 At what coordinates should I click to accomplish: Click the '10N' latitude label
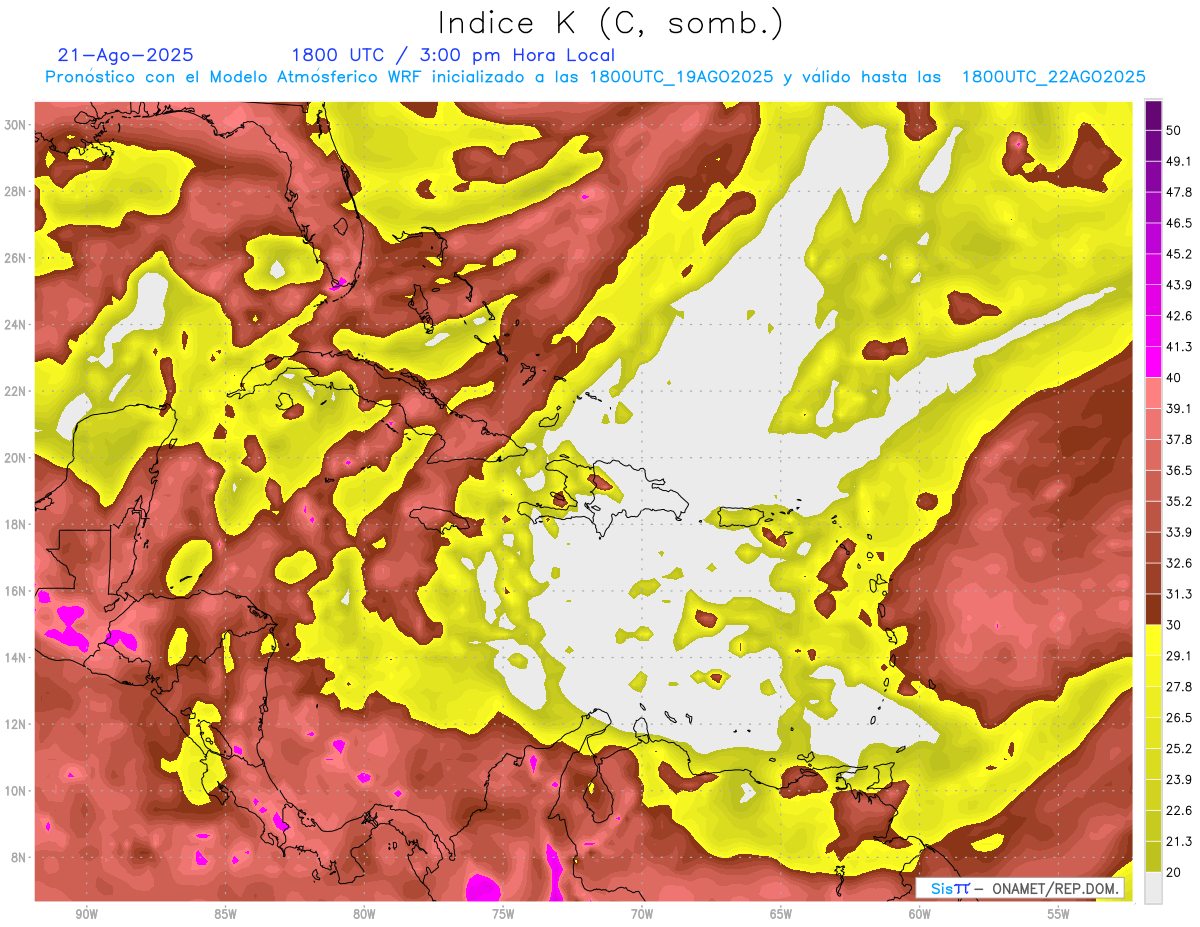pyautogui.click(x=15, y=791)
